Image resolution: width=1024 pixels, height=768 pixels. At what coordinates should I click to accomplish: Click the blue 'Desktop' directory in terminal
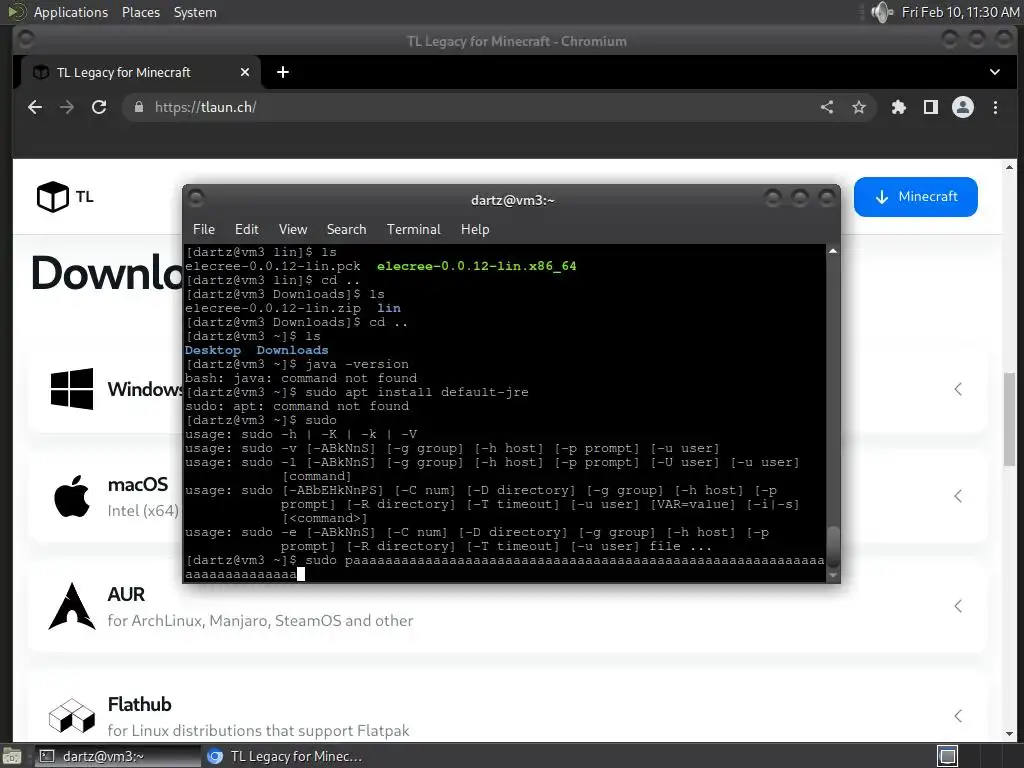(x=213, y=350)
